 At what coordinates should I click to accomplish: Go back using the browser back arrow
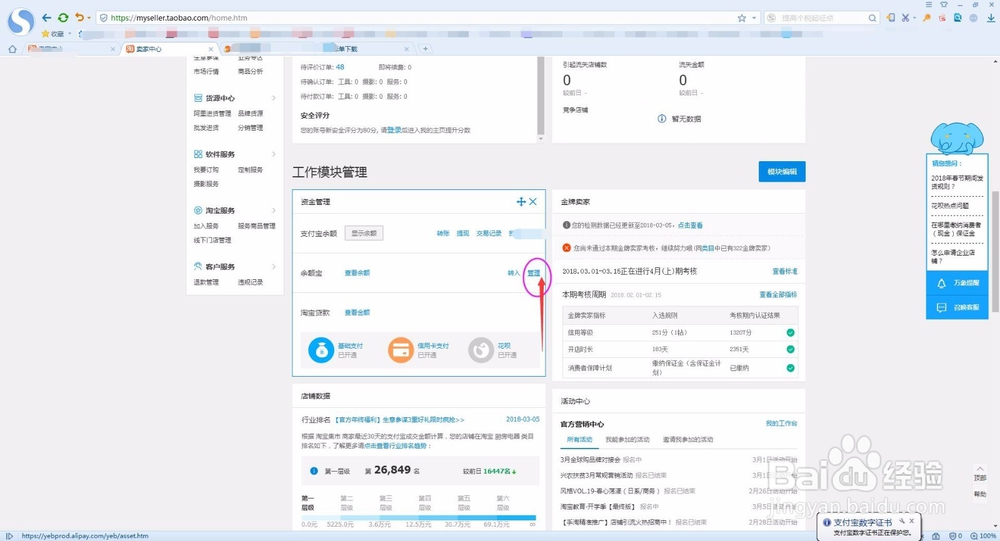(x=47, y=18)
